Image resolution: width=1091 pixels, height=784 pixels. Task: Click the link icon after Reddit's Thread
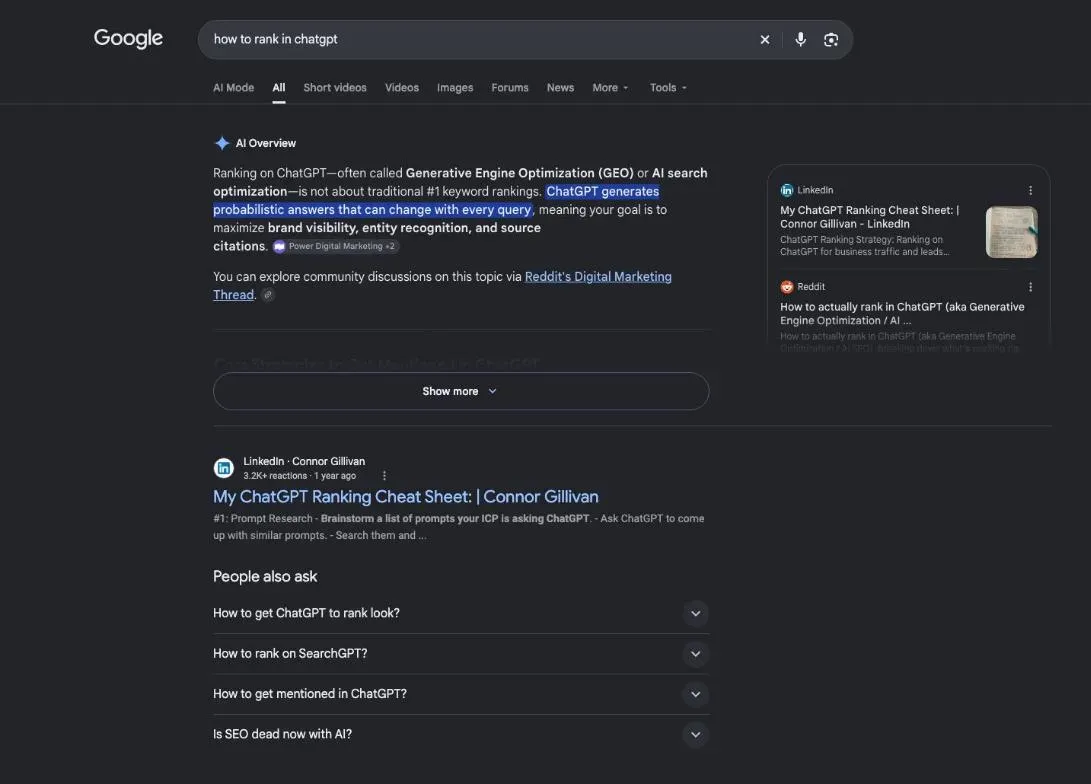point(268,295)
